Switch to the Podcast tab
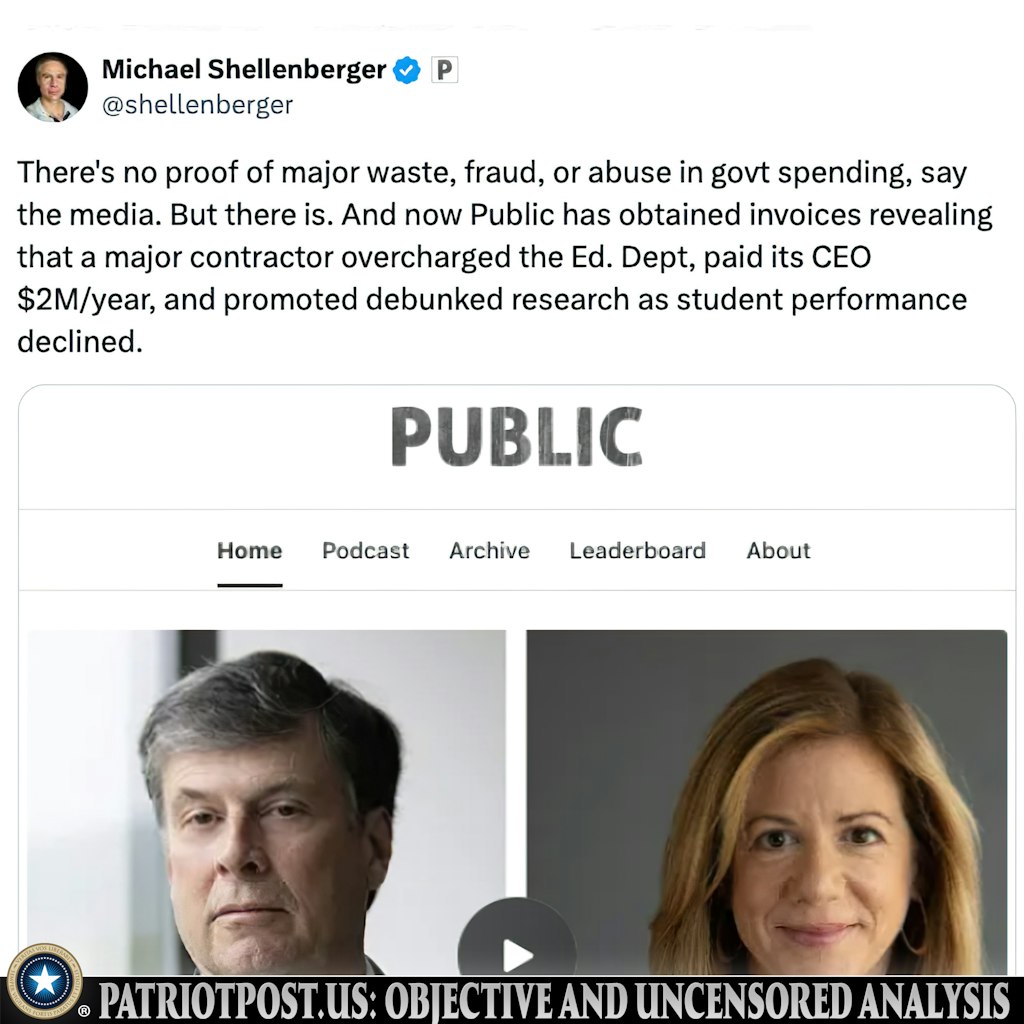1024x1024 pixels. [366, 551]
